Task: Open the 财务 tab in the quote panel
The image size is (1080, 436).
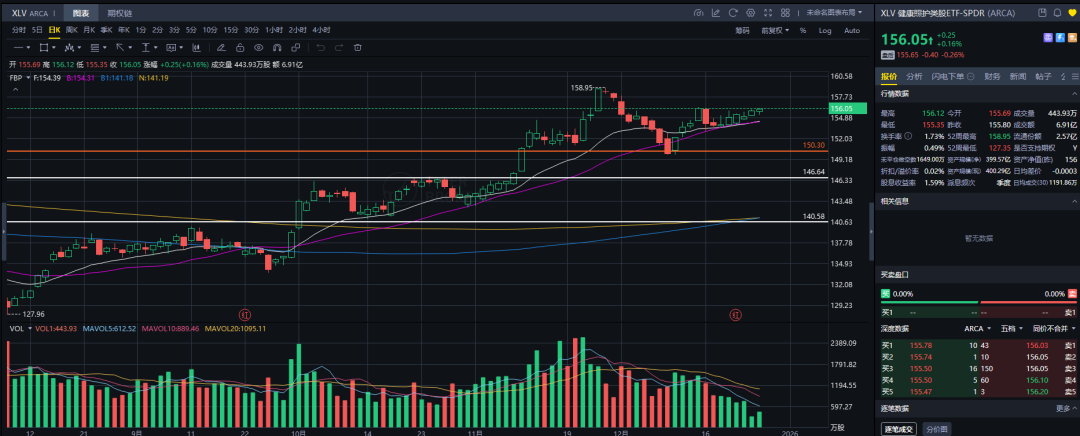Action: click(x=992, y=76)
